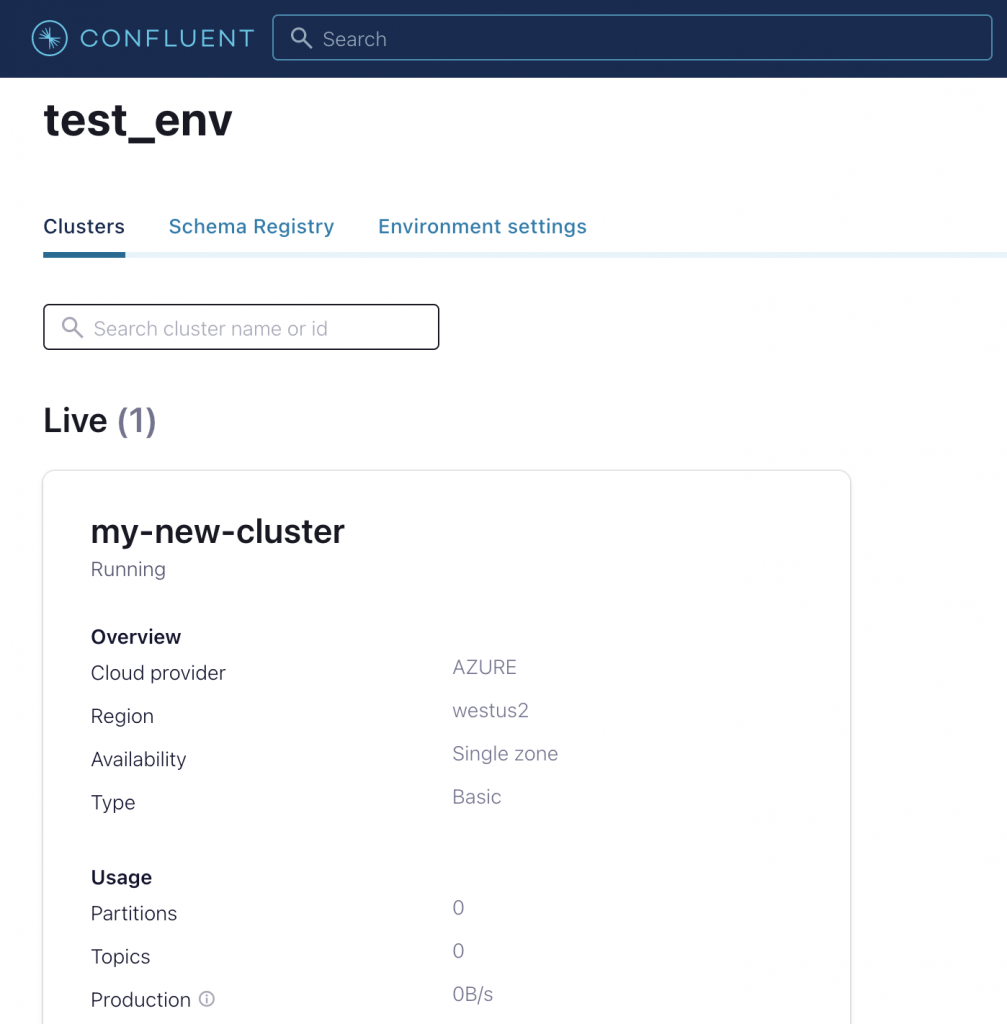Viewport: 1007px width, 1024px height.
Task: Focus the top Search field
Action: pyautogui.click(x=632, y=38)
